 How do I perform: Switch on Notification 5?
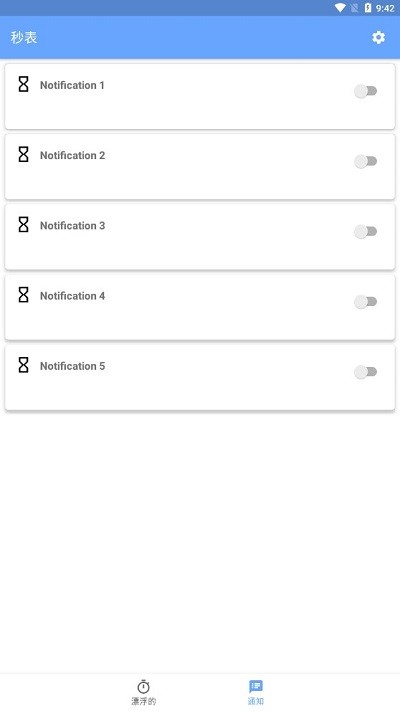366,372
